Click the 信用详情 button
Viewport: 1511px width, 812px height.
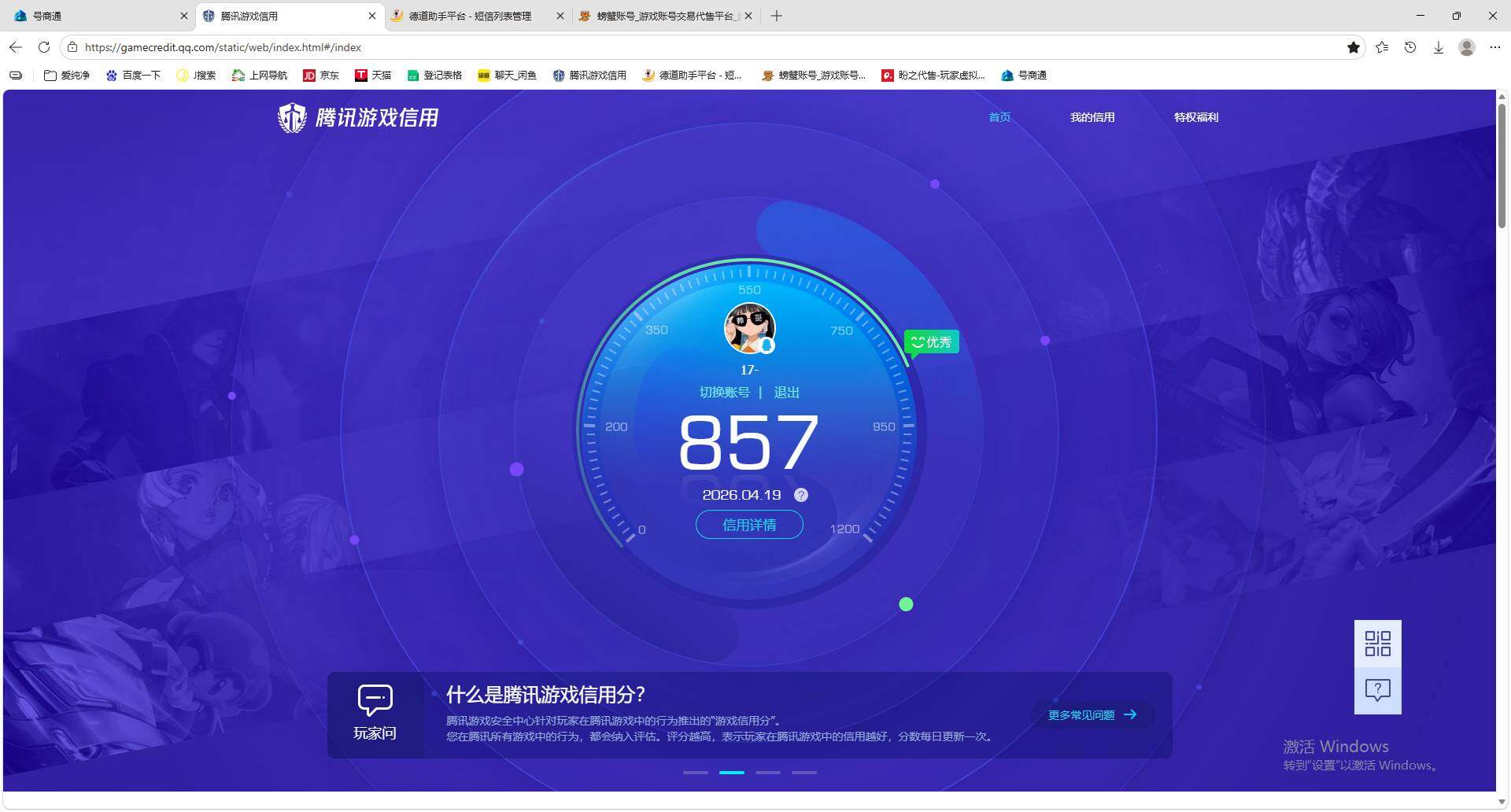pyautogui.click(x=748, y=525)
